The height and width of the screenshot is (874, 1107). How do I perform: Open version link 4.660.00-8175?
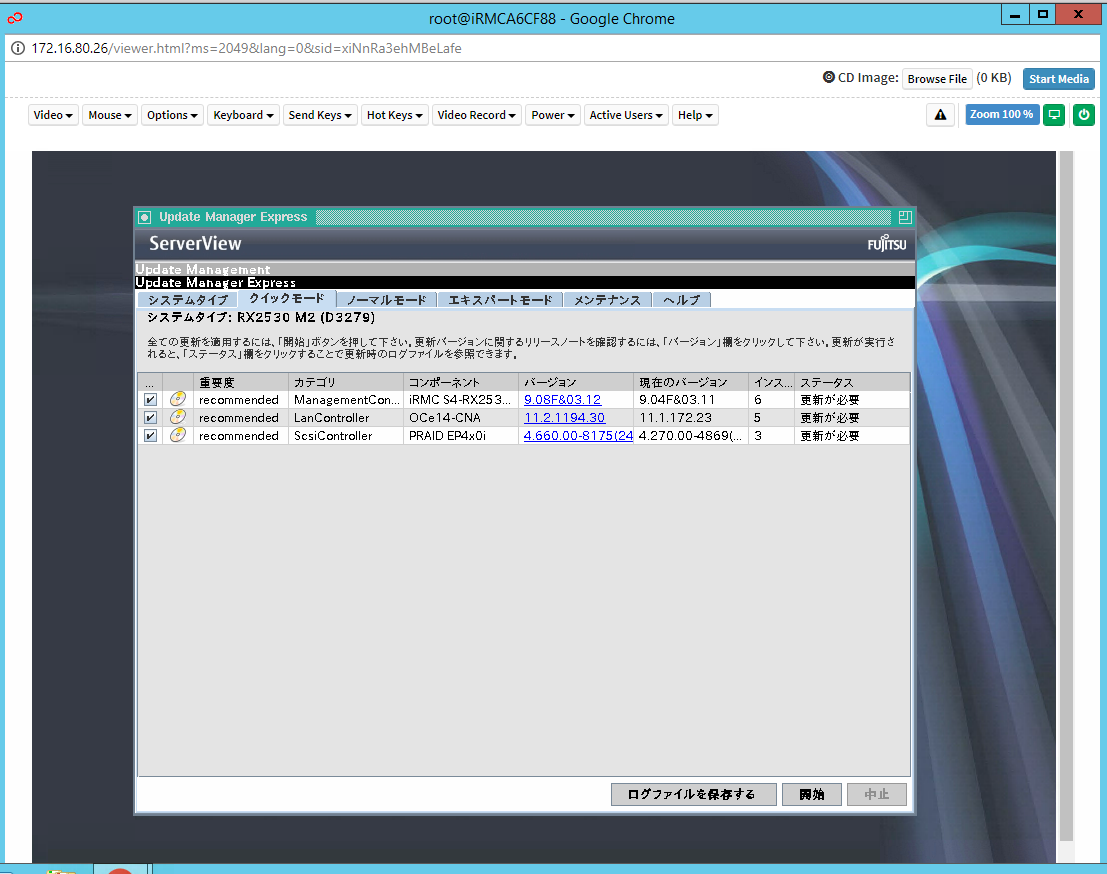tap(578, 436)
